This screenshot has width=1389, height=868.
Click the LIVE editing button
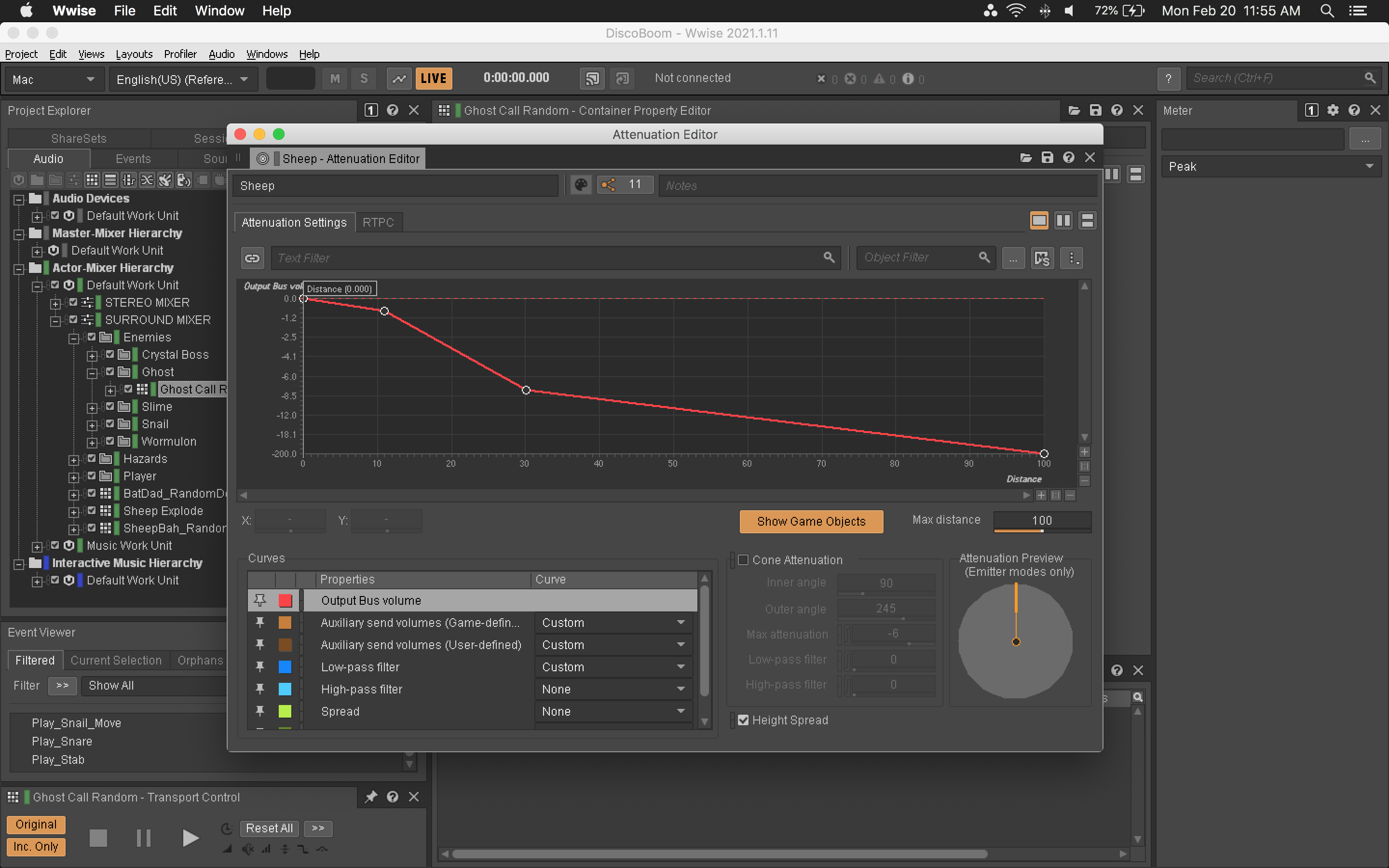click(x=434, y=79)
